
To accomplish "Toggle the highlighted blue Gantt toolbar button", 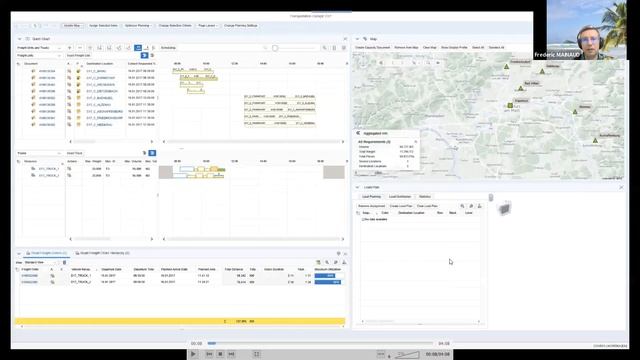I will (x=138, y=48).
